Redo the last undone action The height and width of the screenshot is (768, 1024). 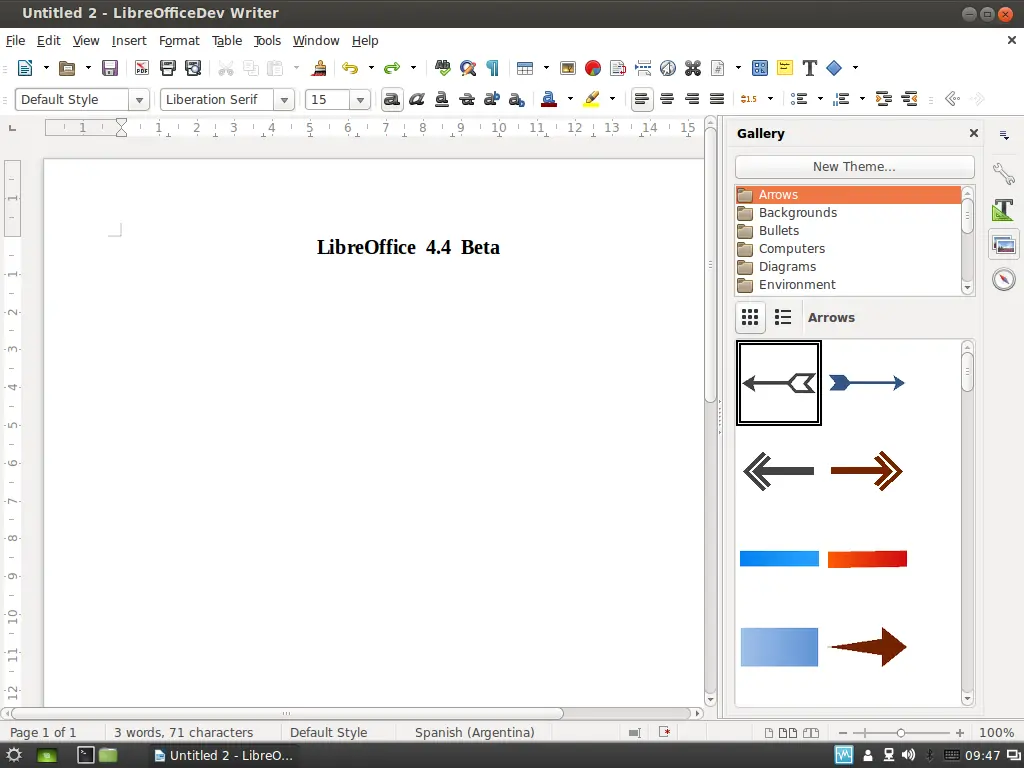392,68
